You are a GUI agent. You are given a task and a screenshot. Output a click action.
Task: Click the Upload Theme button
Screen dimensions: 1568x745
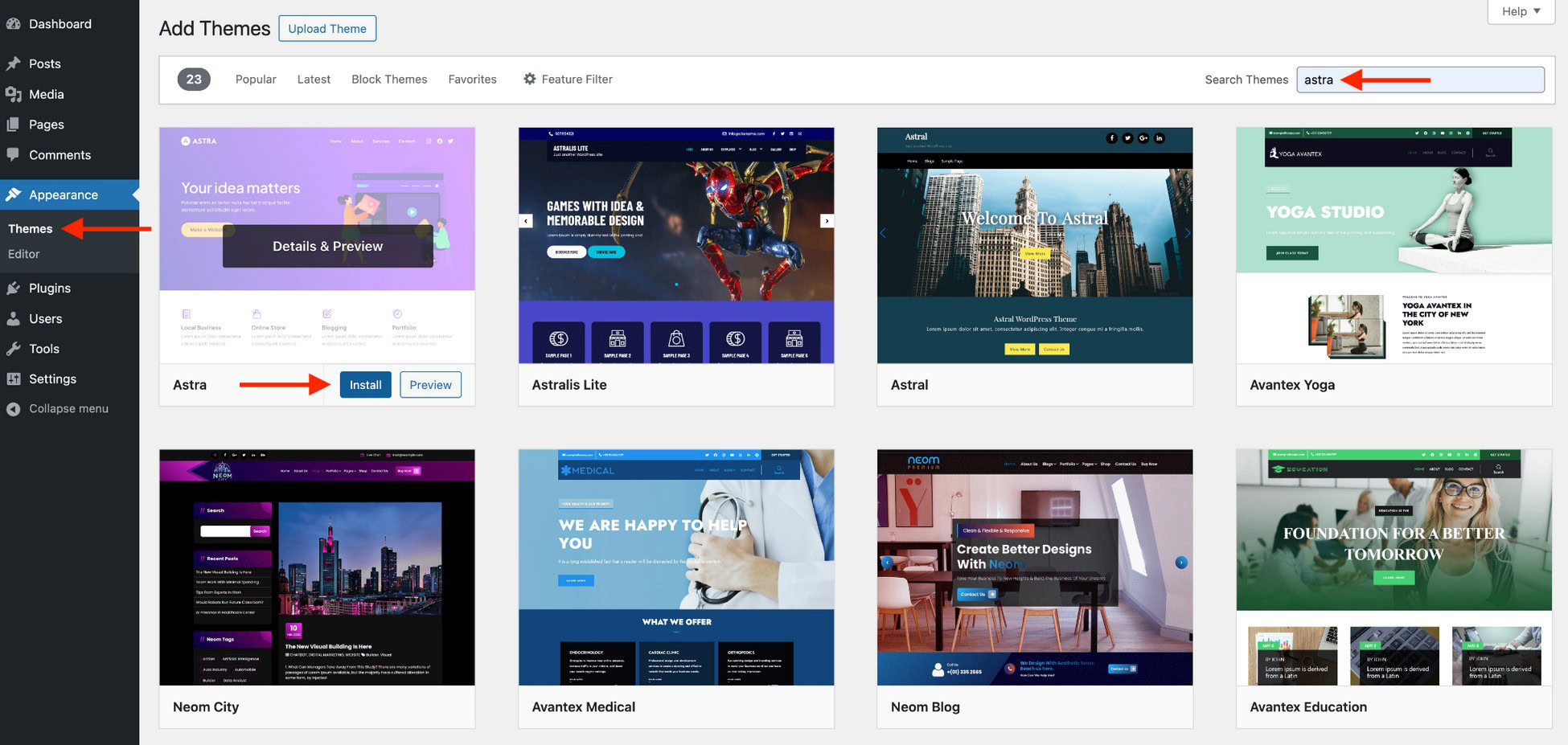click(x=327, y=28)
